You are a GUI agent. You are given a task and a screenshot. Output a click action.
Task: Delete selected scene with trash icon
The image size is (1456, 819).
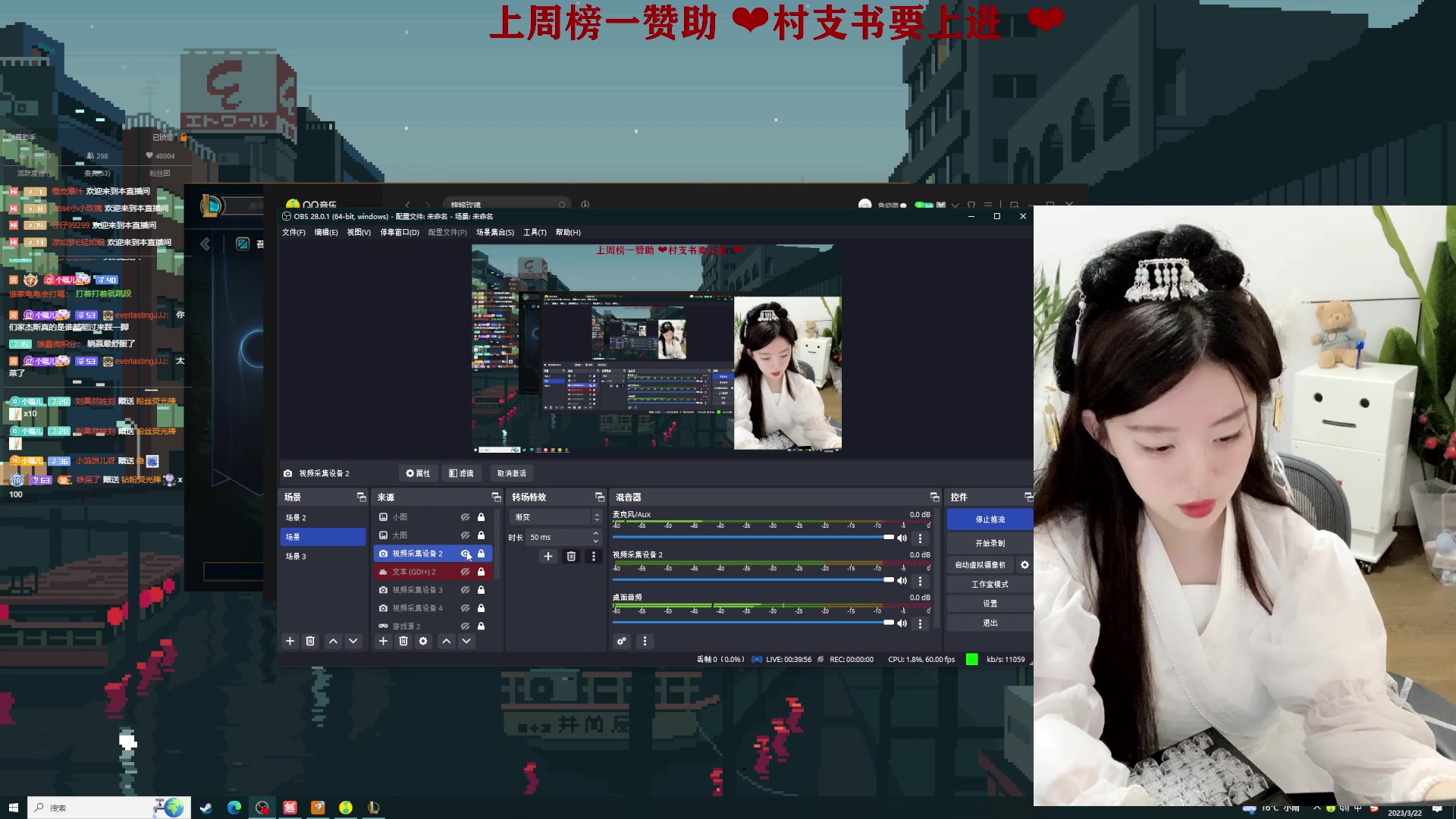[310, 642]
